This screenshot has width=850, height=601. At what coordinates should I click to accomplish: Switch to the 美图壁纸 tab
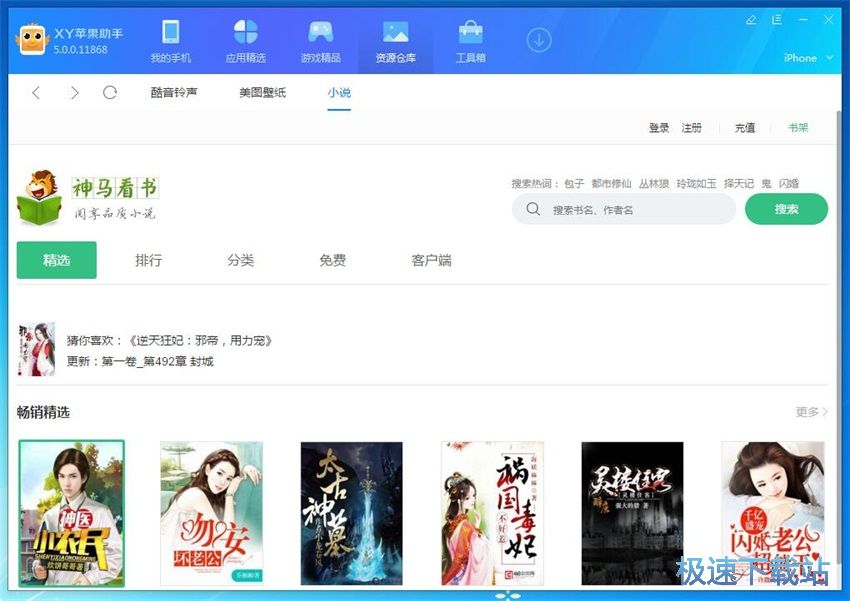(x=262, y=93)
